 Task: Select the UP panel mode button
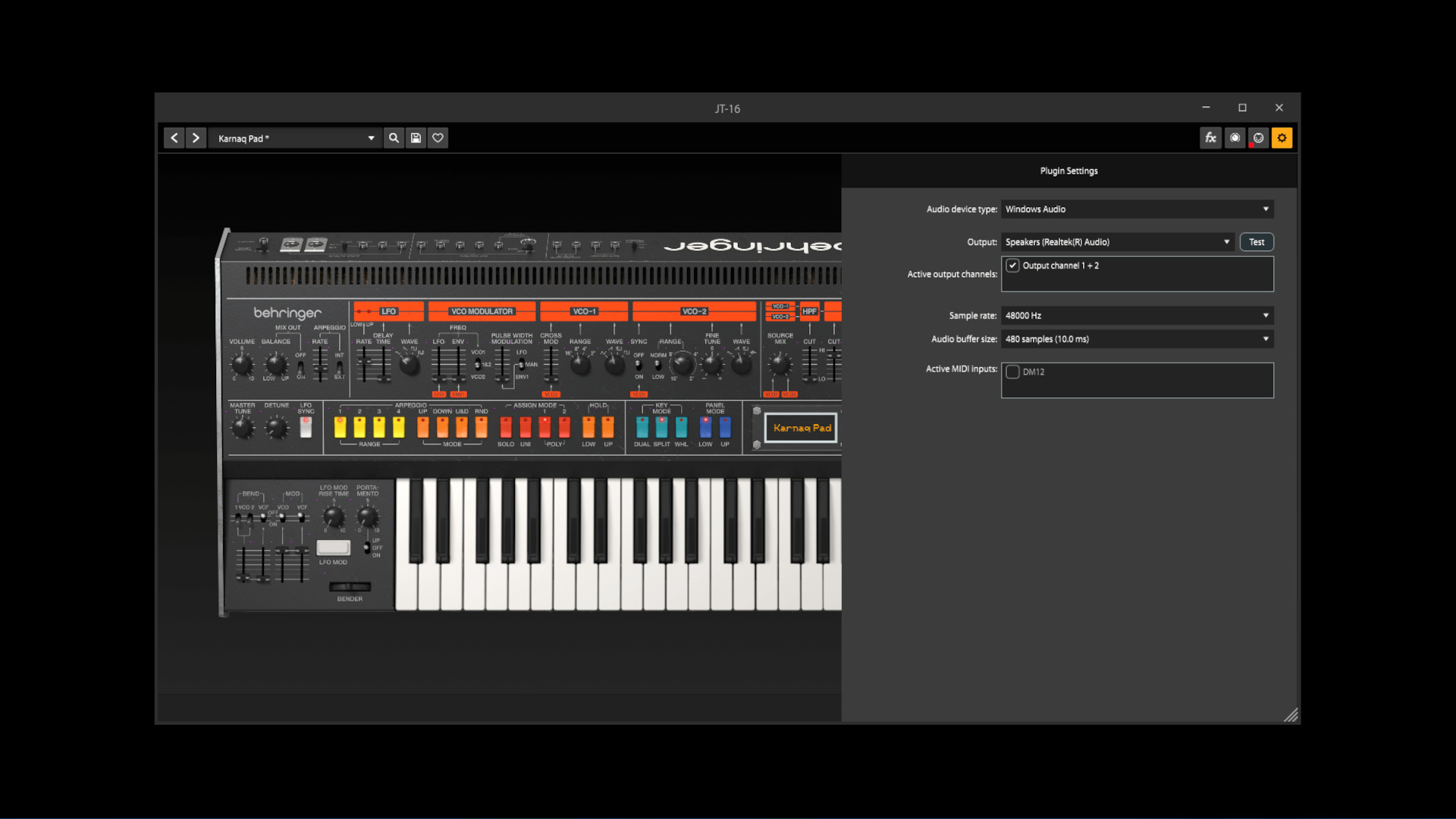(725, 427)
